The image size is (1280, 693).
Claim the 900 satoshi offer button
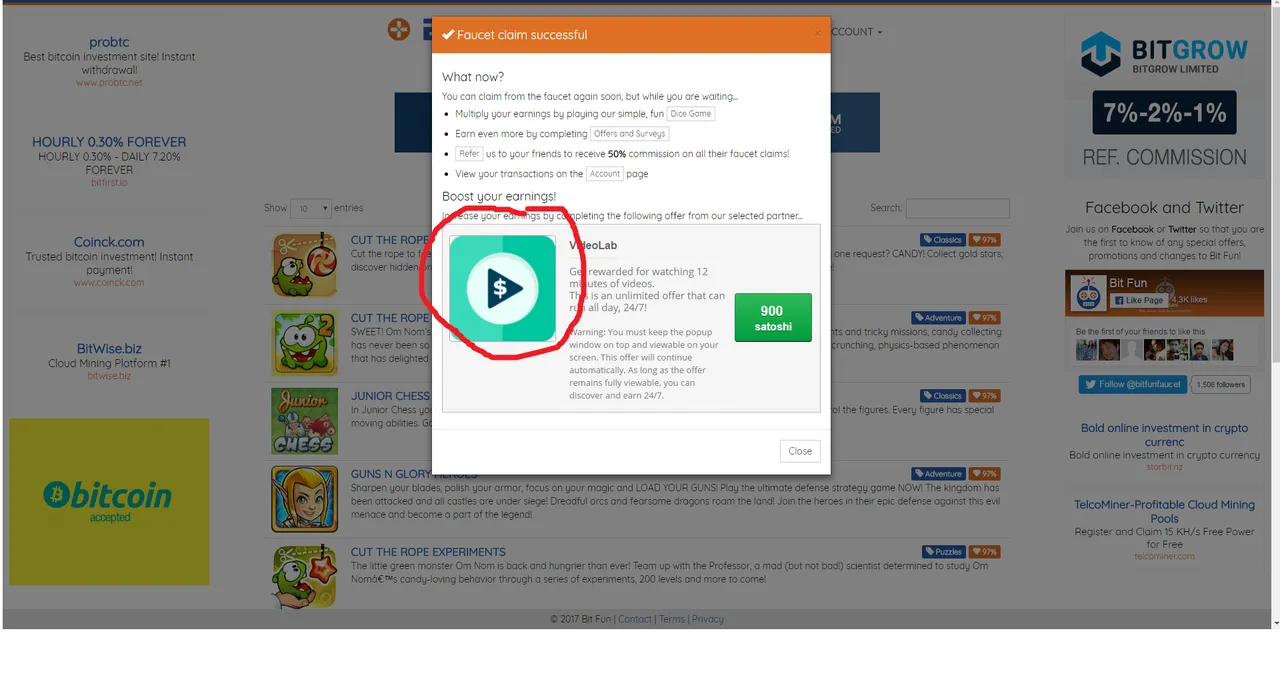(773, 318)
